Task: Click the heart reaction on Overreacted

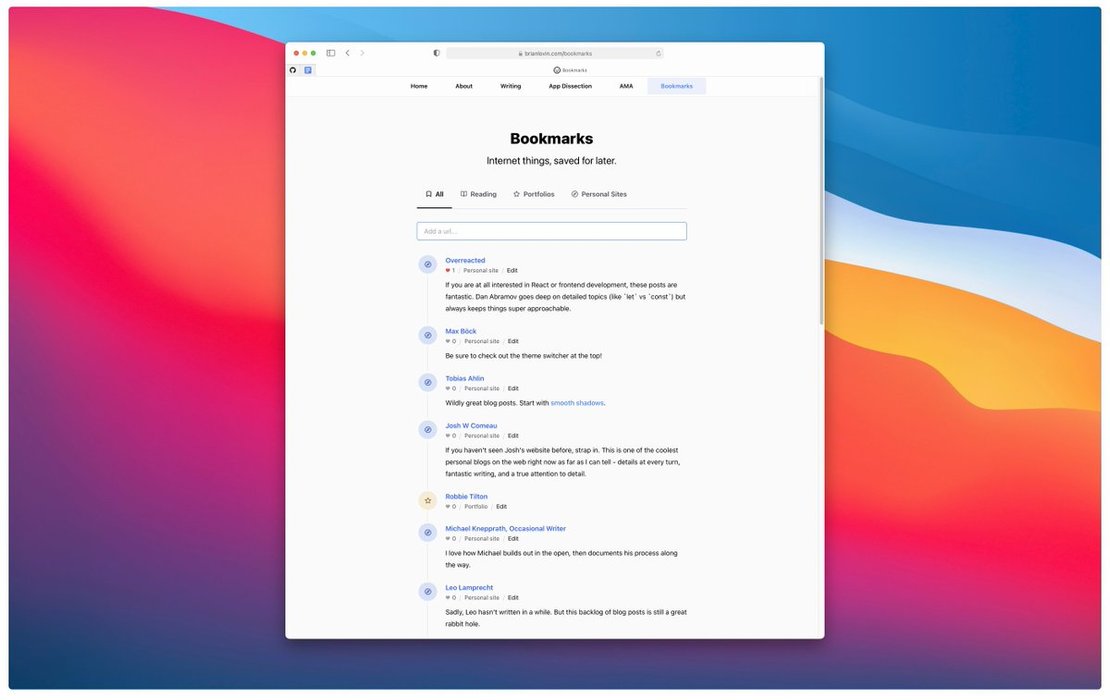Action: point(450,270)
